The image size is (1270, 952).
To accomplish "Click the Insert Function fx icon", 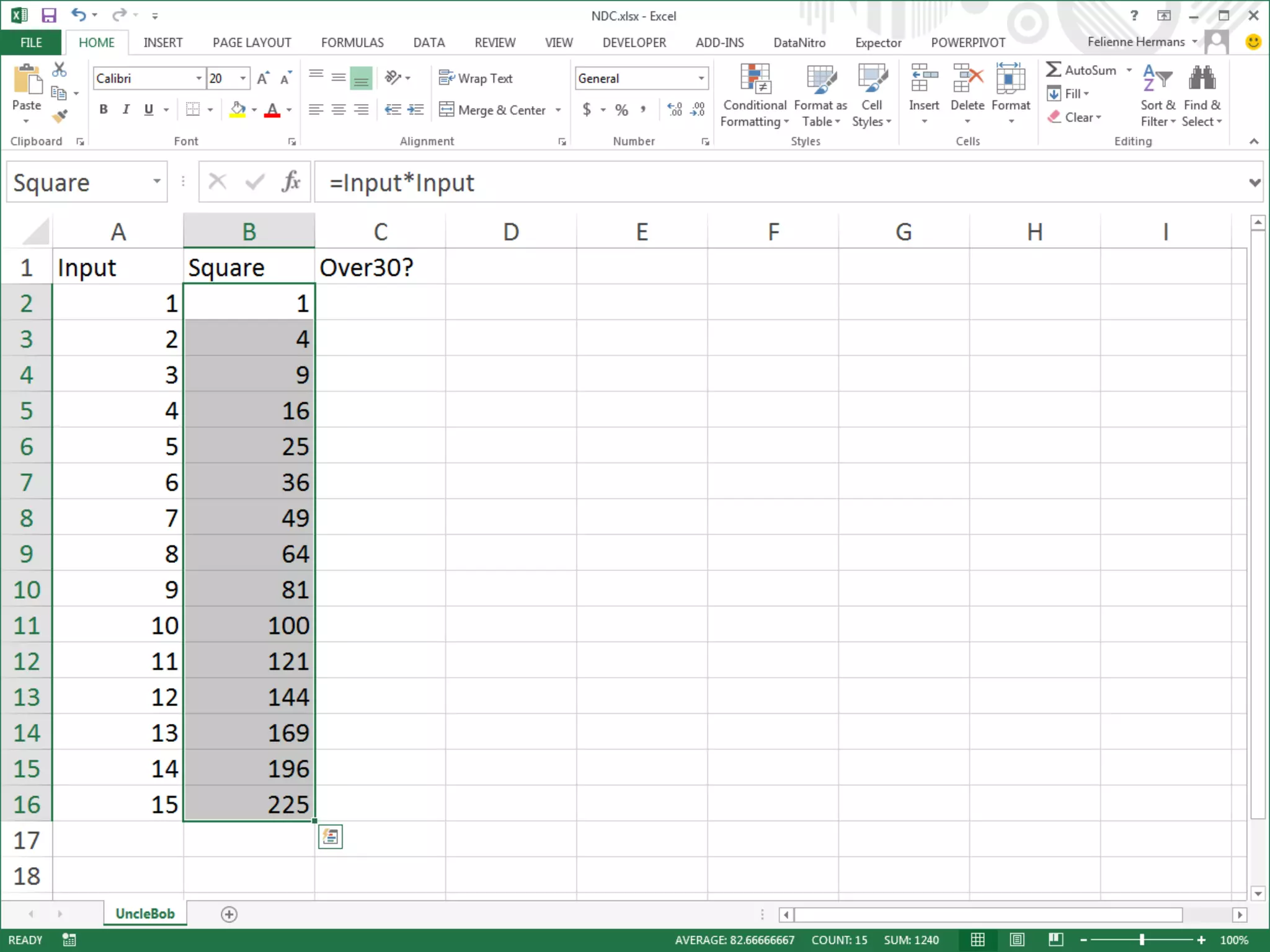I will (x=291, y=182).
